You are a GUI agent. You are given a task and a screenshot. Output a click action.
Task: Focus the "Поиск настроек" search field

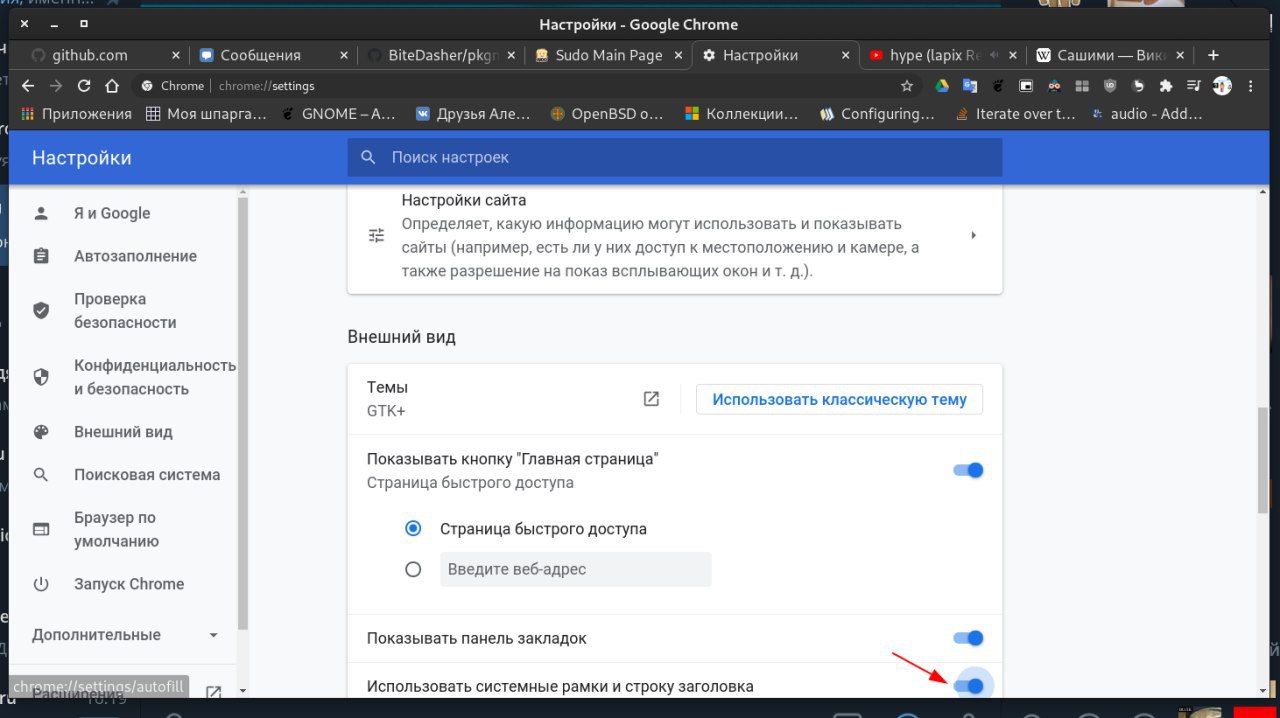675,157
